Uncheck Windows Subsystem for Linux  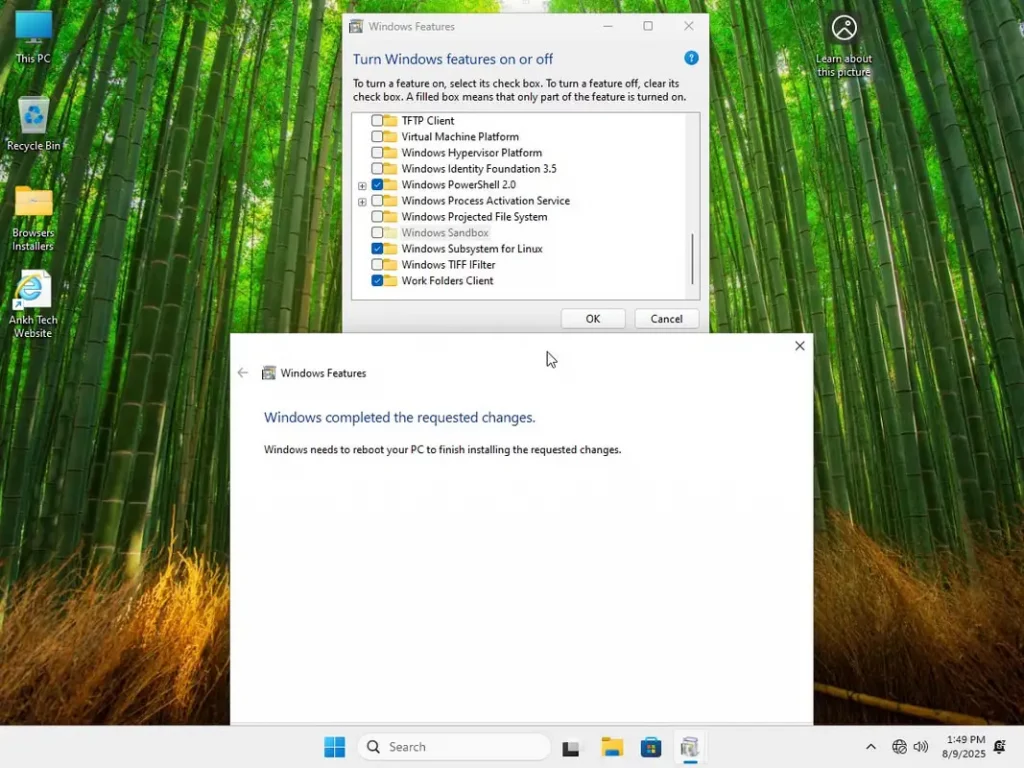click(x=377, y=249)
